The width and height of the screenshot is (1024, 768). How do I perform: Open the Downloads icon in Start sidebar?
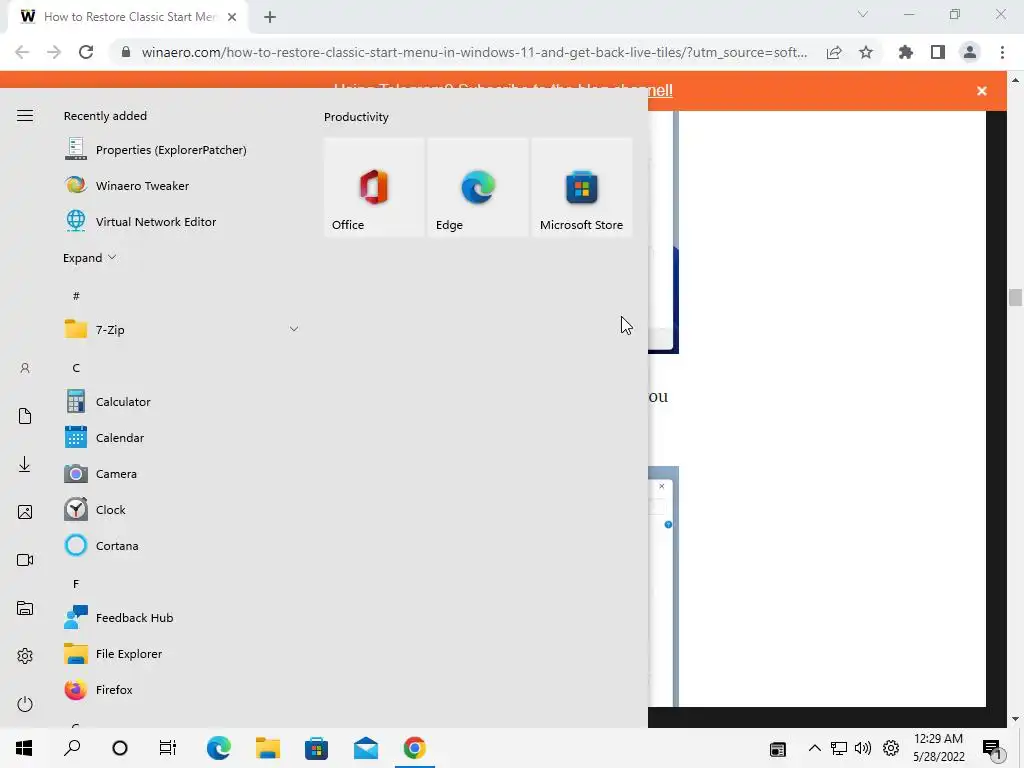point(25,464)
